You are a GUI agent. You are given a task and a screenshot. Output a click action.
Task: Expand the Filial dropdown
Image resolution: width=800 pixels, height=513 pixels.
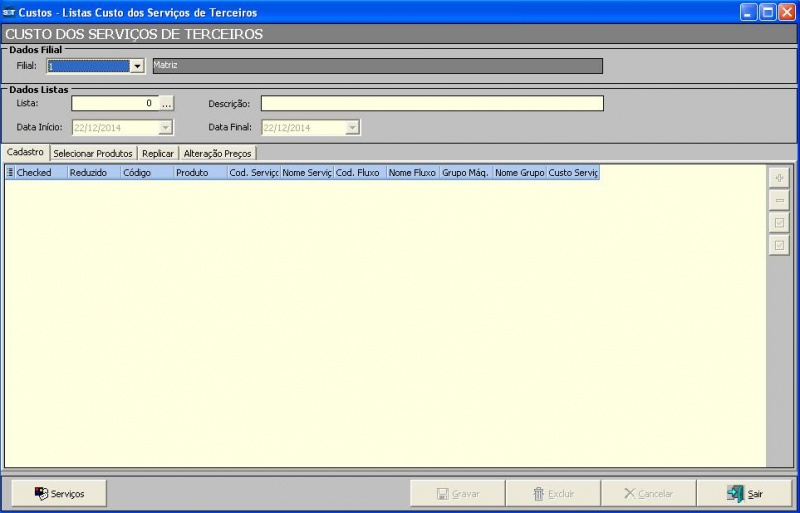point(137,66)
